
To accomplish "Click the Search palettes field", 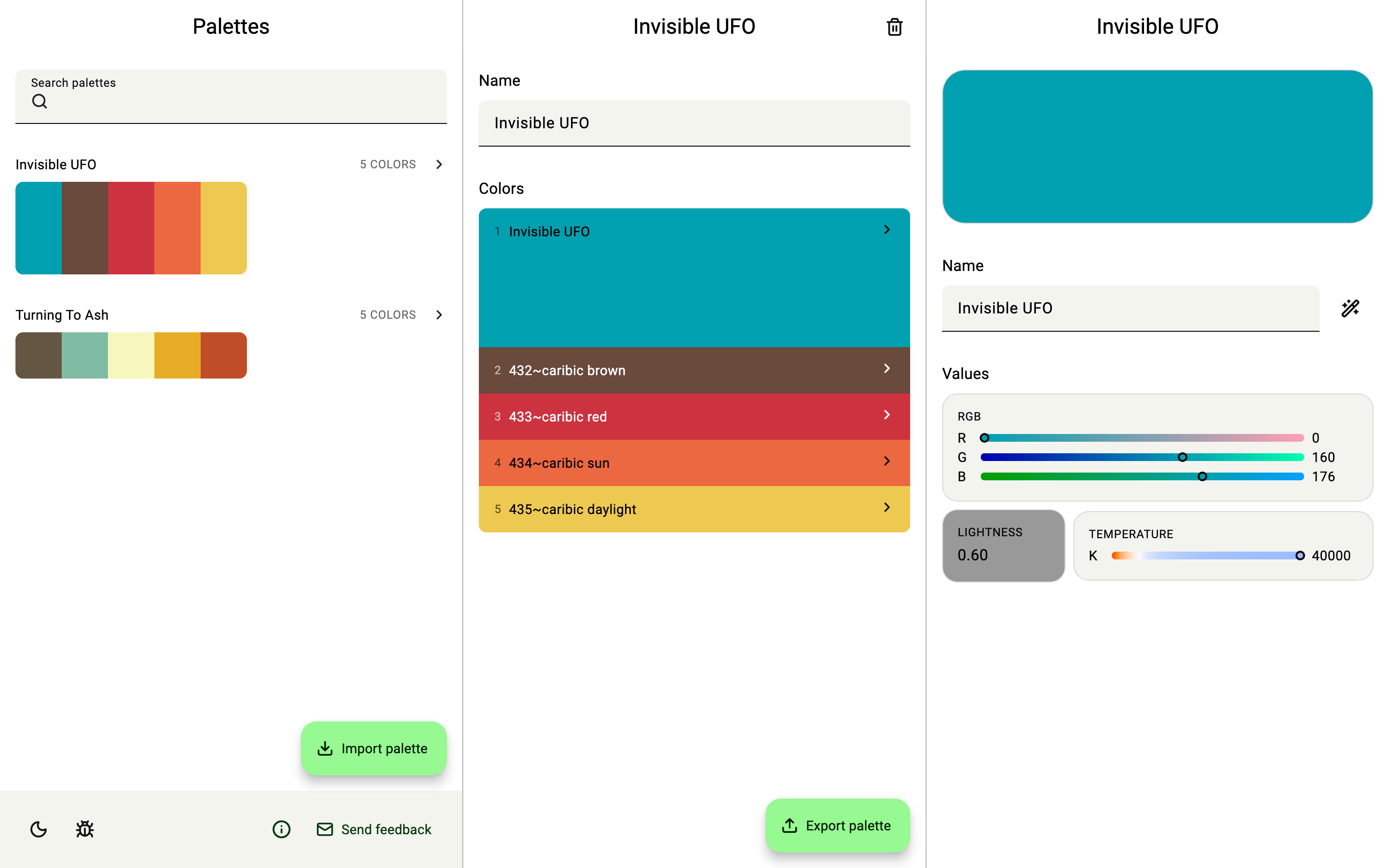I will 231,96.
